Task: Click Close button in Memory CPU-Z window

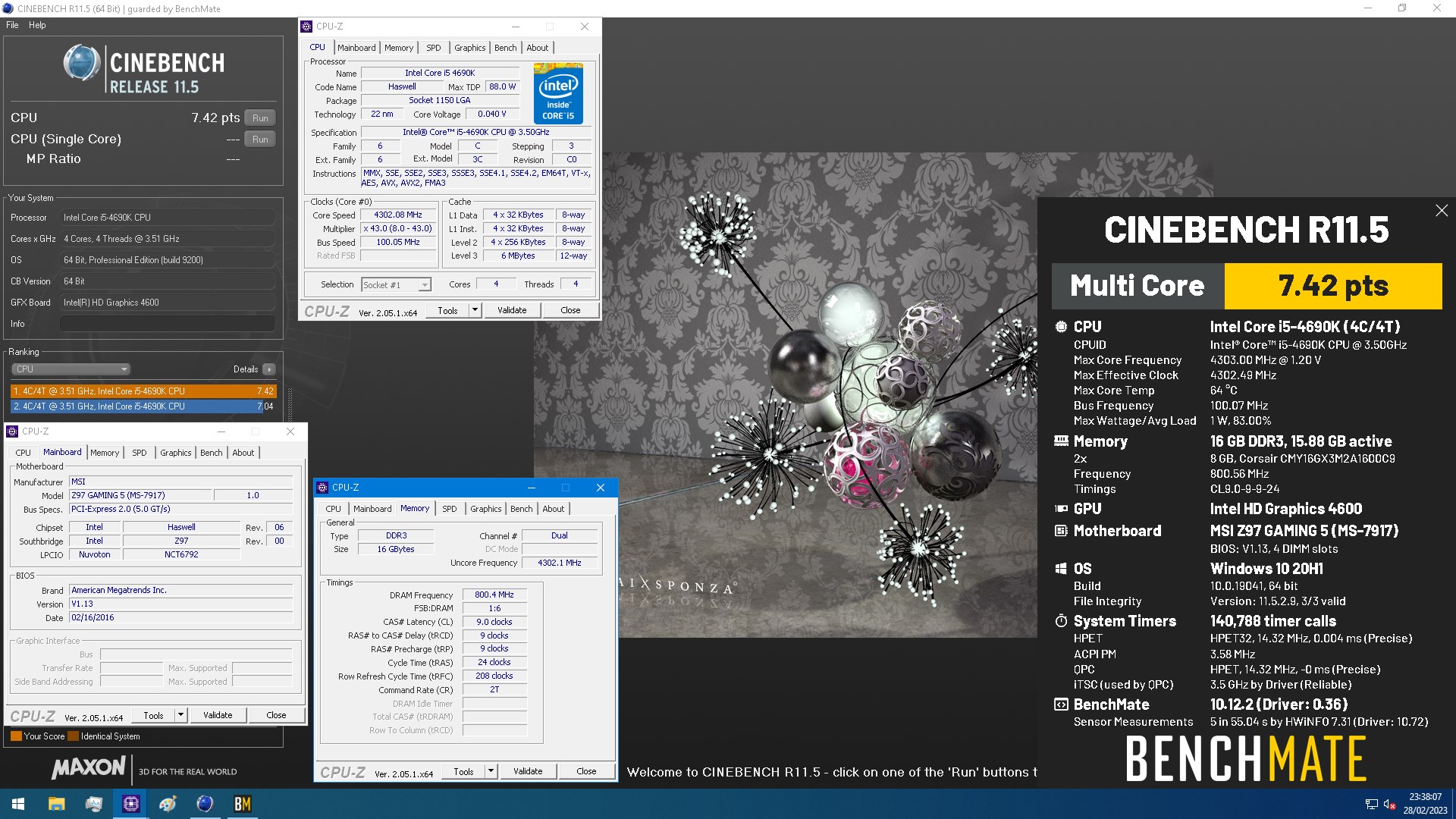Action: (586, 771)
